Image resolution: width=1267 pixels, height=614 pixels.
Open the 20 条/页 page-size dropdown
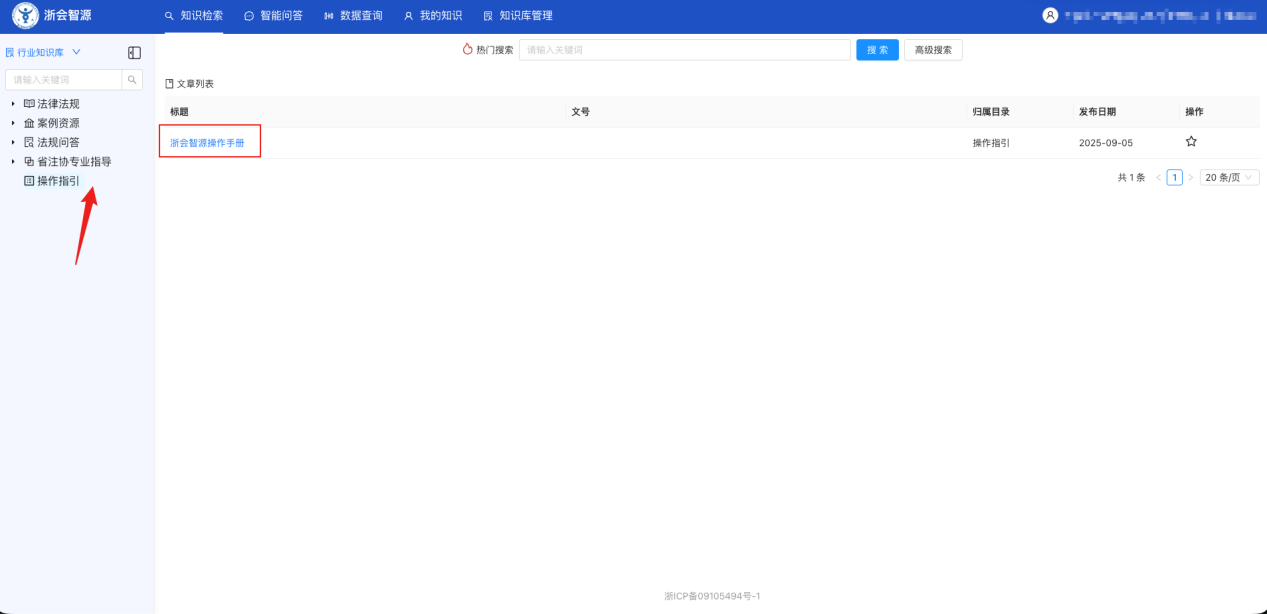coord(1229,177)
